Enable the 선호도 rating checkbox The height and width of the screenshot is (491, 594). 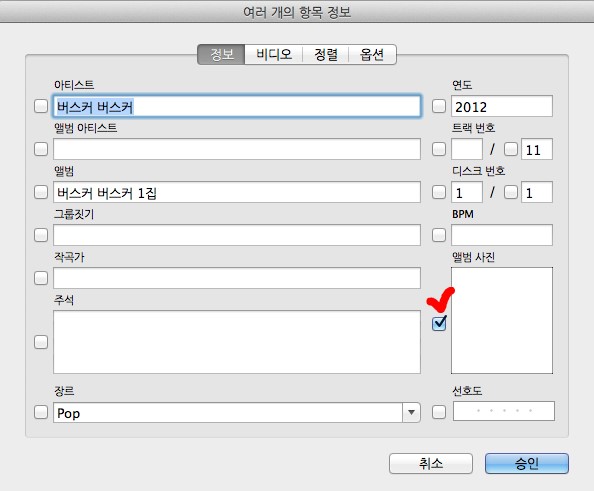(439, 412)
